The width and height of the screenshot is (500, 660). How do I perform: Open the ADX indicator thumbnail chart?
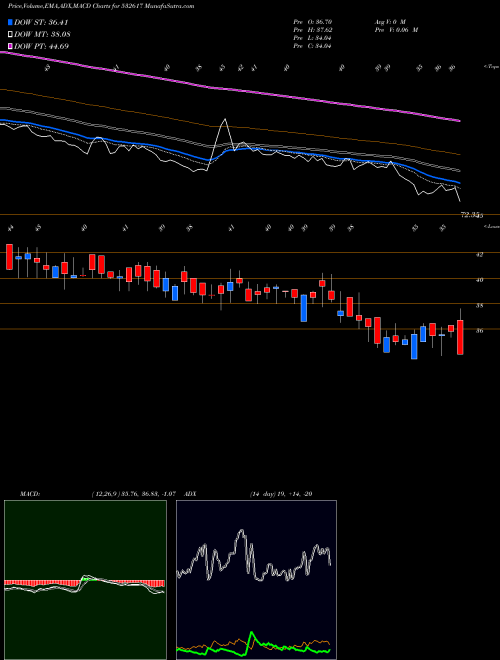256,580
